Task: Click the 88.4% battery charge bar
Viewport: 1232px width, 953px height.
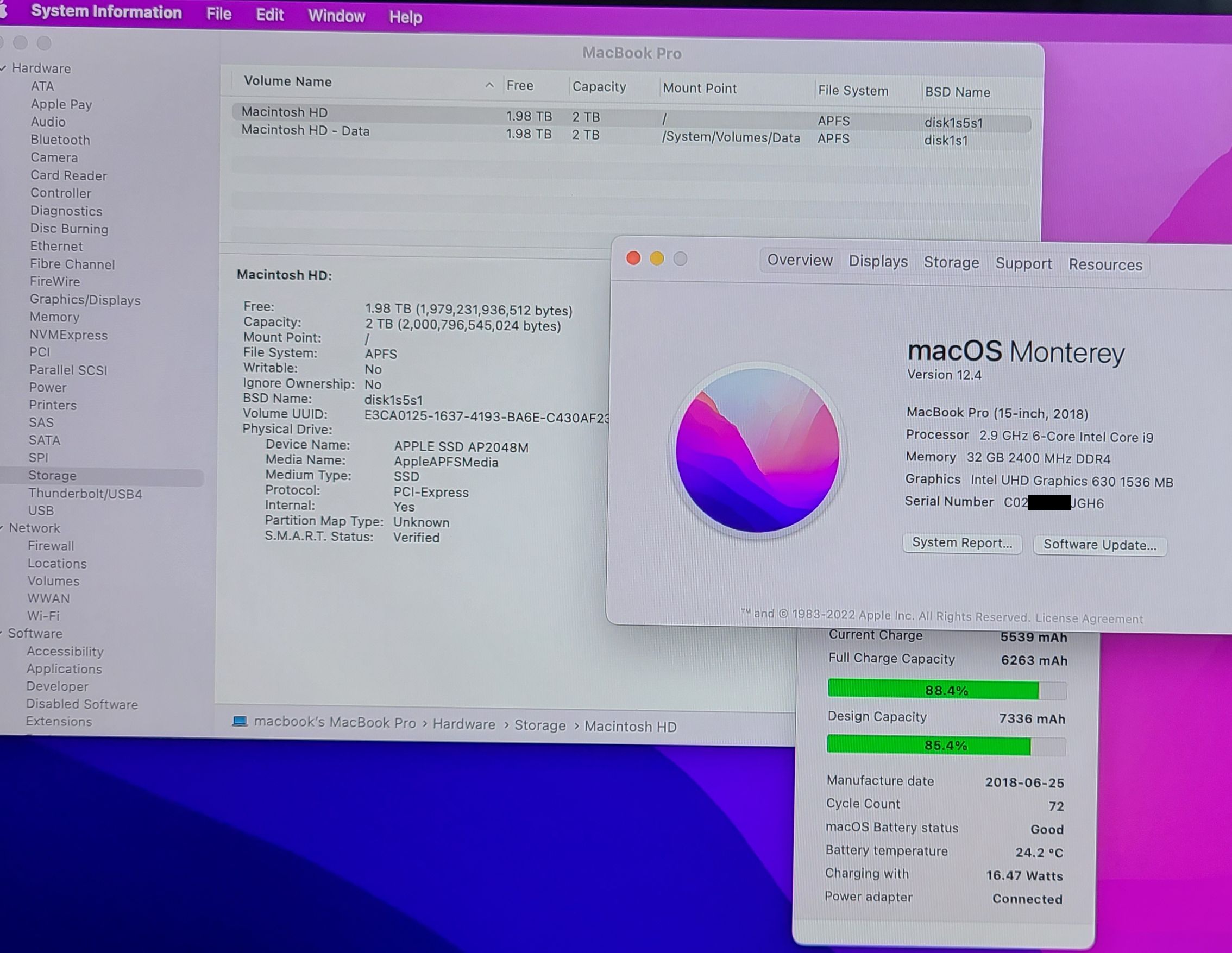Action: click(946, 690)
